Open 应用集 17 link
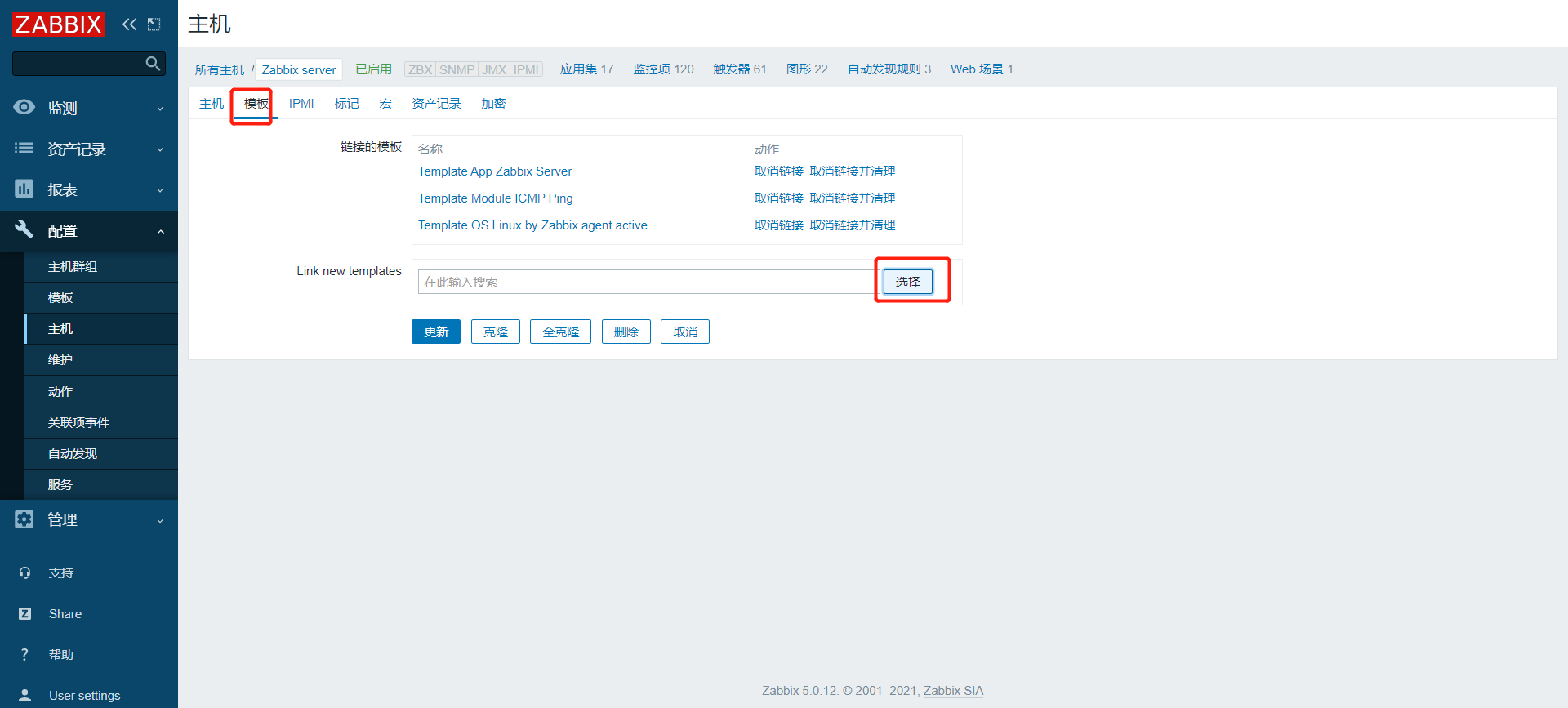The height and width of the screenshot is (708, 1568). 587,69
